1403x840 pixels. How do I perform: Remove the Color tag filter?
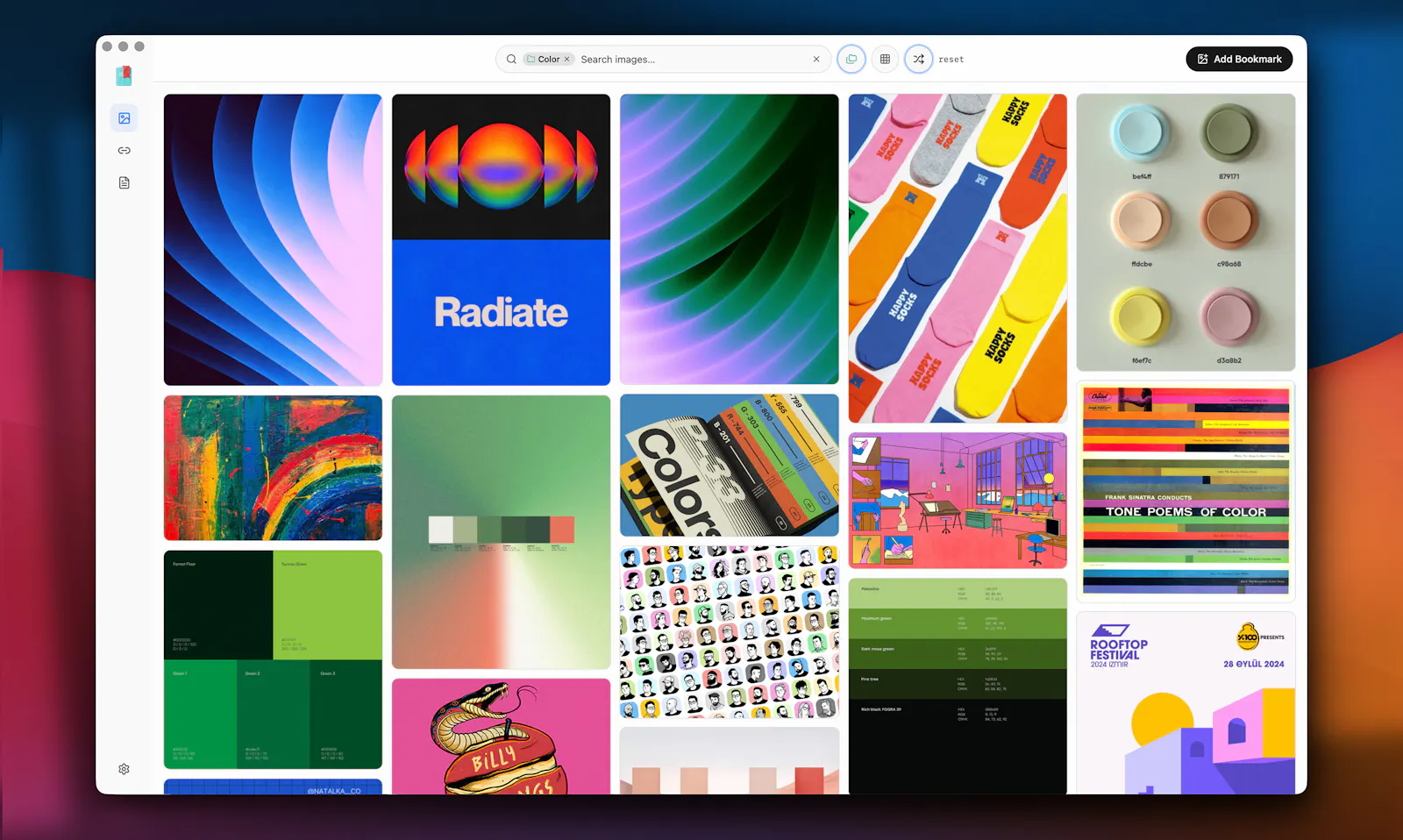click(567, 60)
